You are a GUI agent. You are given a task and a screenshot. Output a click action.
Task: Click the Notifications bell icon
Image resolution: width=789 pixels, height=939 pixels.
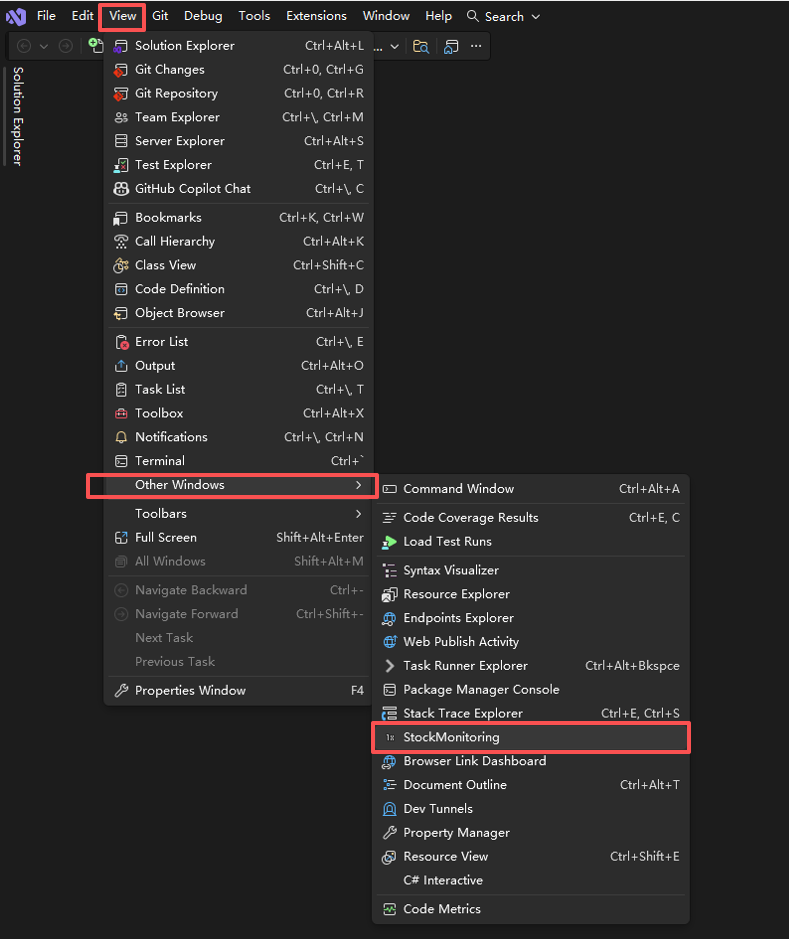(x=121, y=437)
